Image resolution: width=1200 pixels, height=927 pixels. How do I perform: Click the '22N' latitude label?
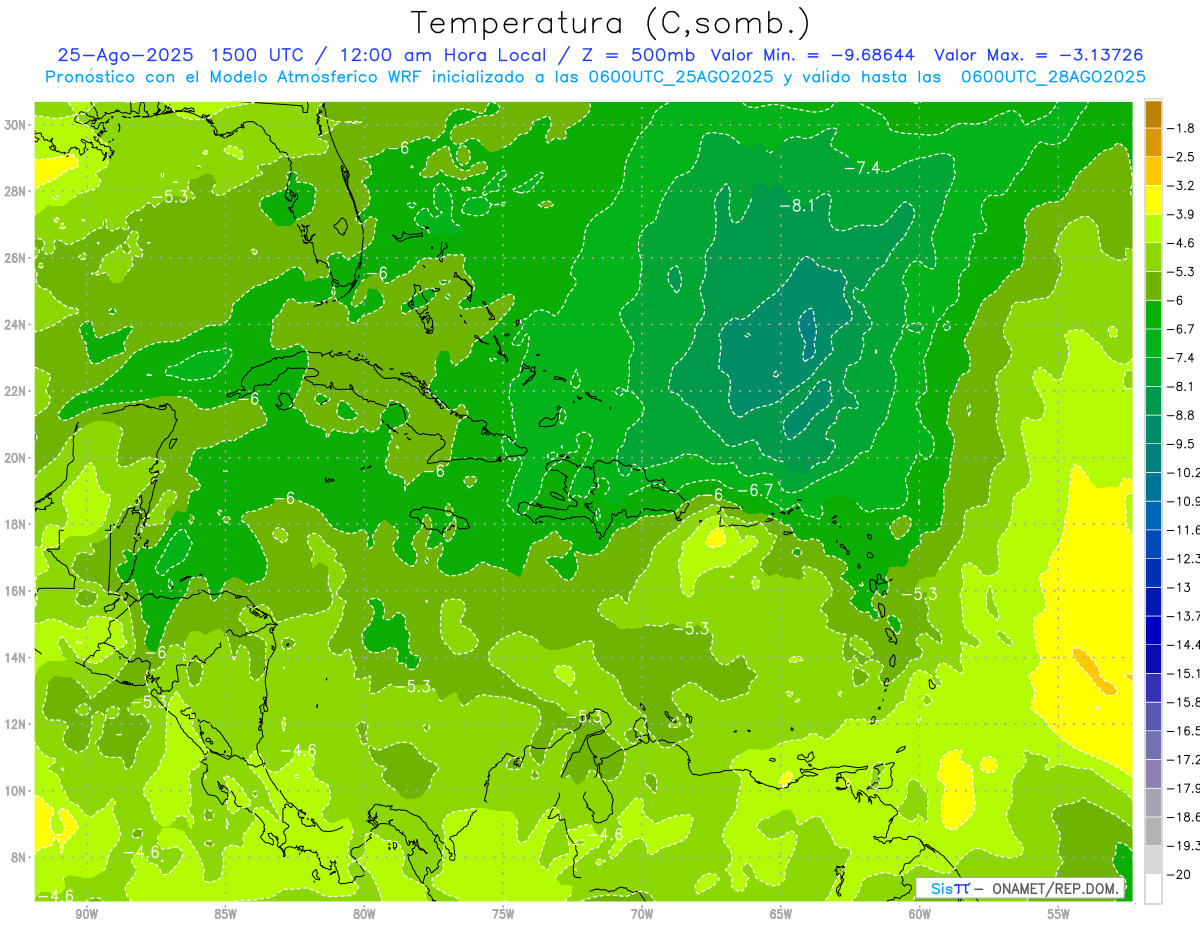click(x=17, y=391)
